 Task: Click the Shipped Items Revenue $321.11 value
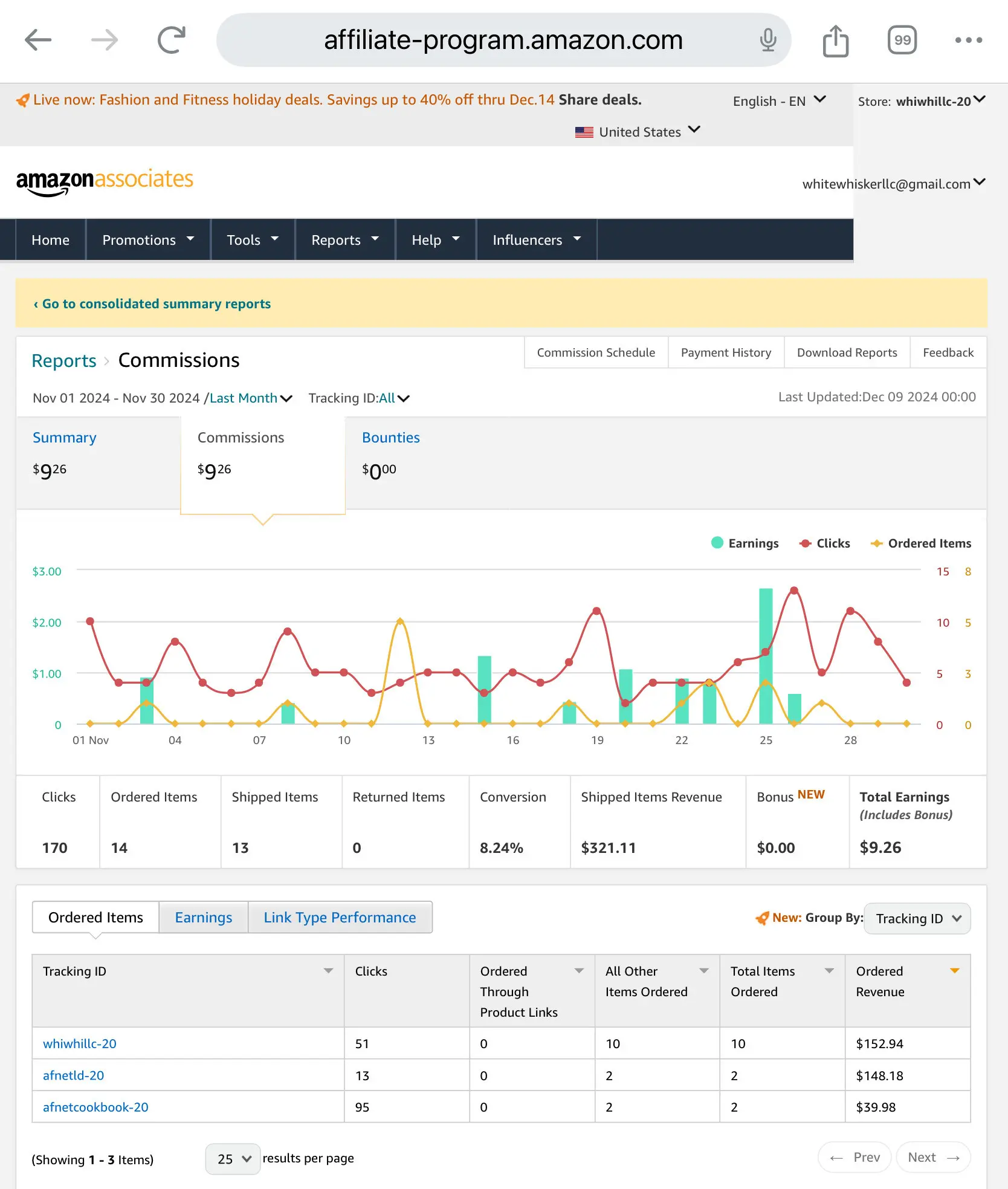click(609, 847)
